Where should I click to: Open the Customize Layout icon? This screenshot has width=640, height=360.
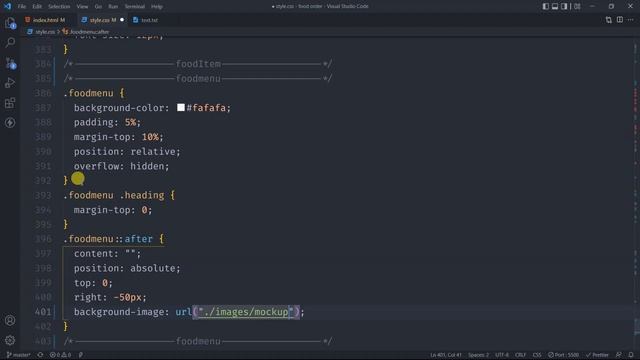(577, 7)
